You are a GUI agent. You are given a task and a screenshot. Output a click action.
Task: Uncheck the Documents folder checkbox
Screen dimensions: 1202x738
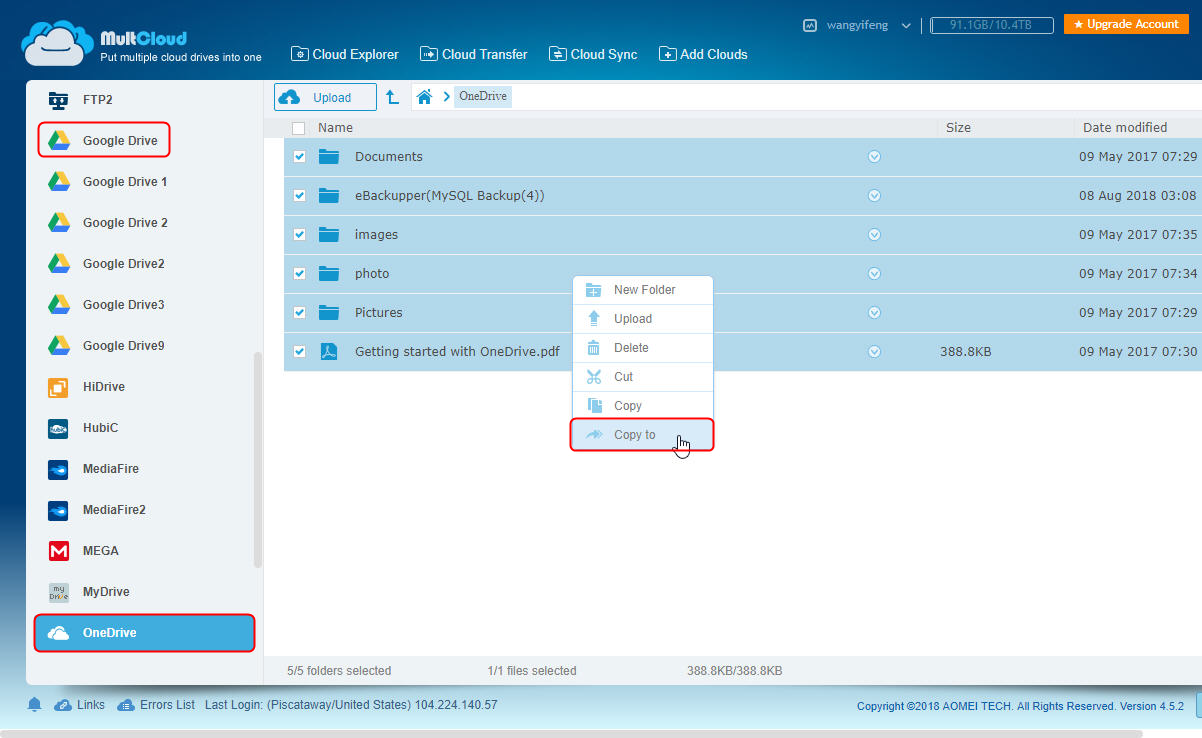click(299, 157)
